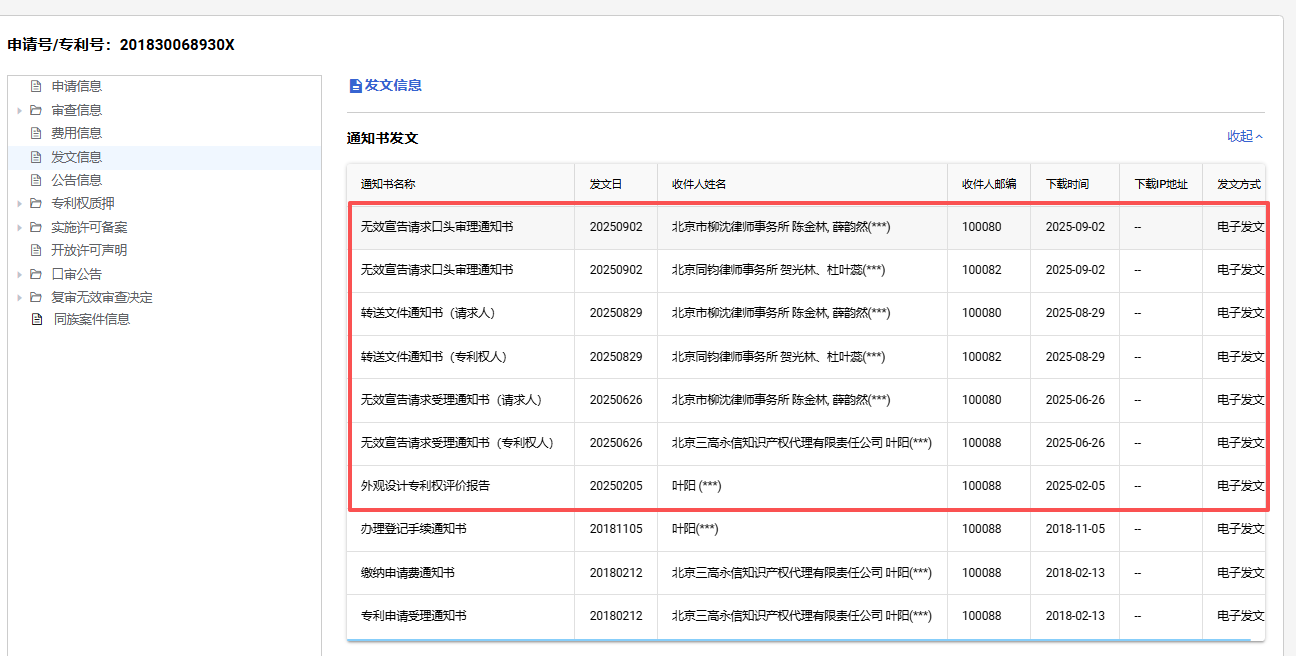This screenshot has width=1296, height=656.
Task: Click the document icon beside 同族案件信息
Action: tap(37, 320)
